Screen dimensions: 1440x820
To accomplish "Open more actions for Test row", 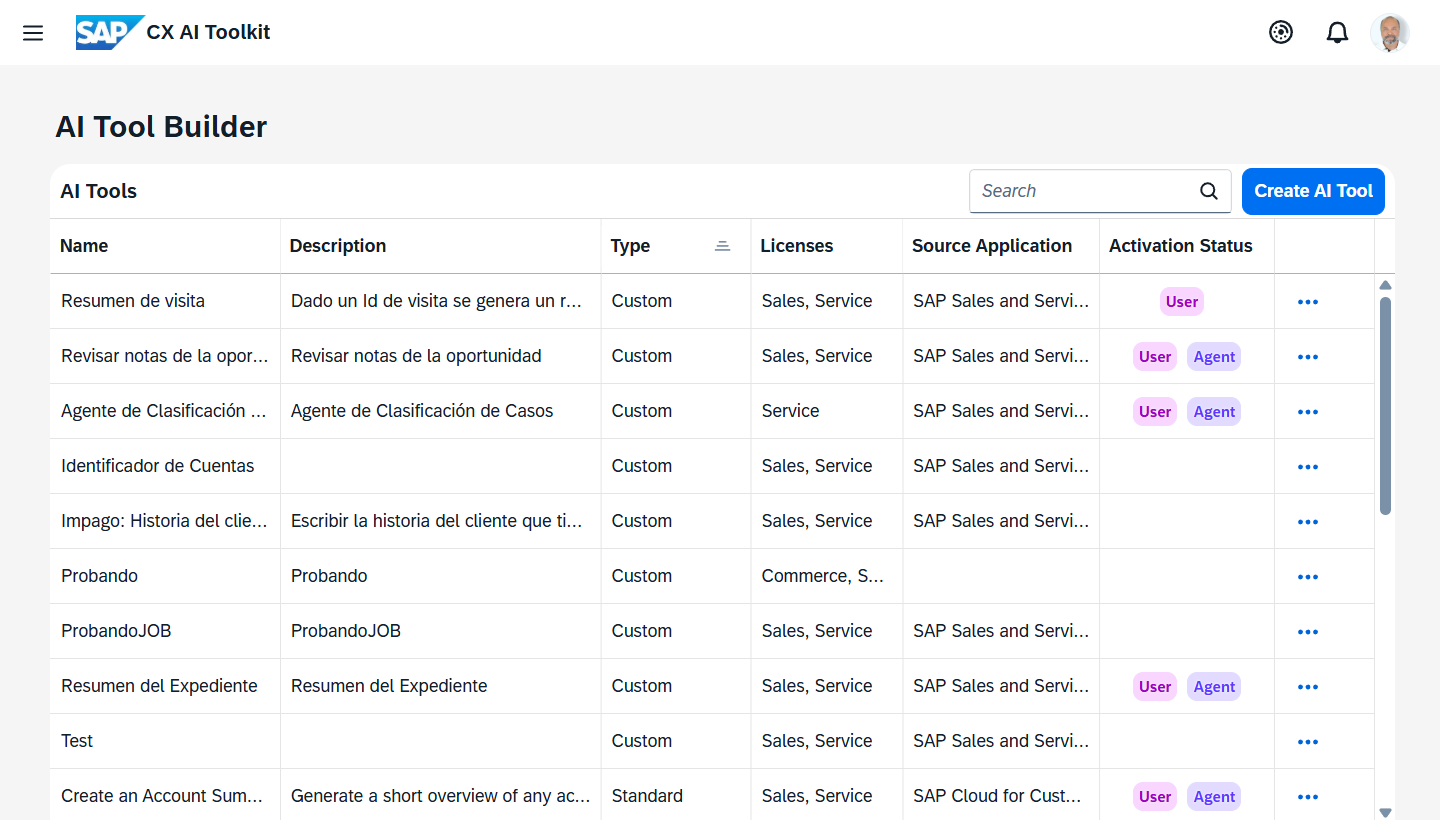I will pyautogui.click(x=1307, y=742).
